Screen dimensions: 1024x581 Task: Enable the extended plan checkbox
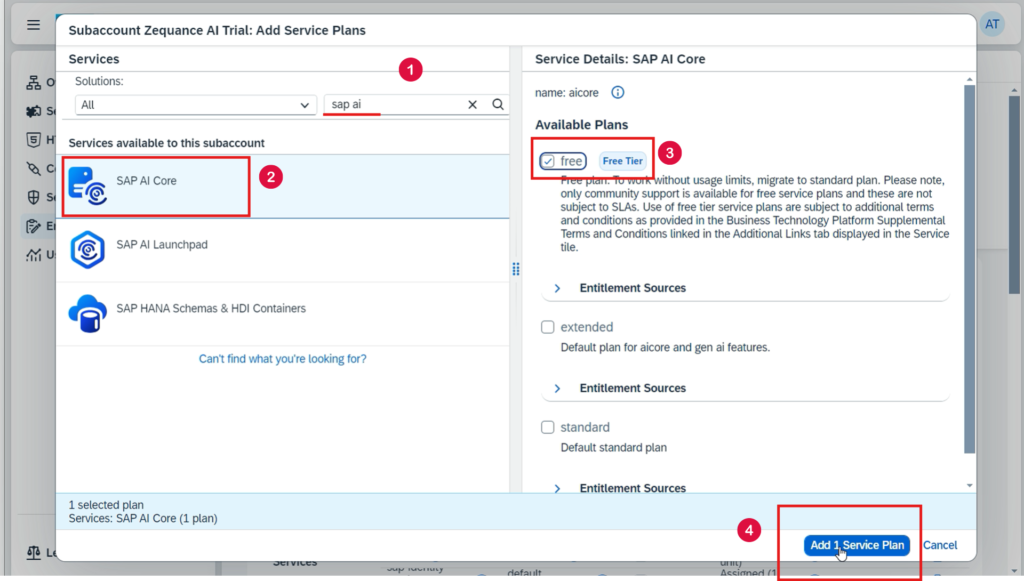pos(547,327)
